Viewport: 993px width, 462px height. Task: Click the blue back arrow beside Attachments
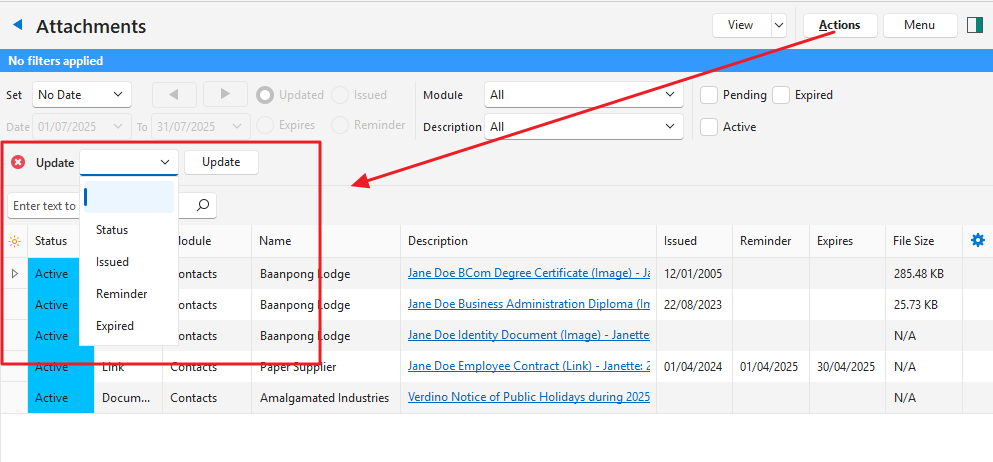(17, 25)
